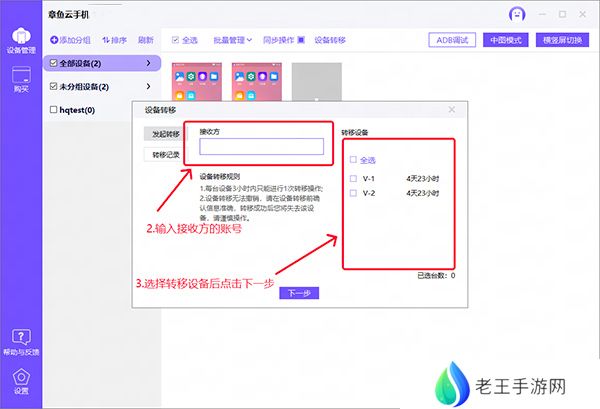Click the V-2 remaining time 4天23小时
Viewport: 600px width, 409px height.
(x=422, y=193)
